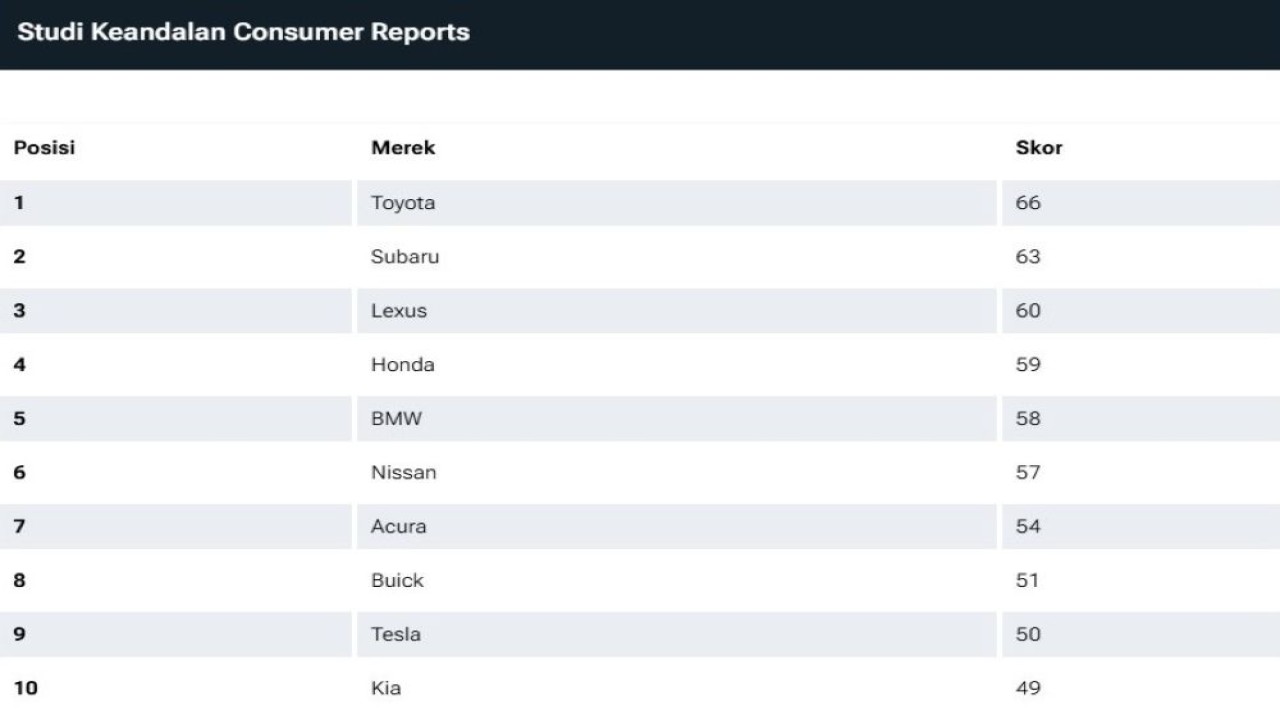Click Toyota's score of 66
The height and width of the screenshot is (720, 1280).
pyautogui.click(x=1028, y=203)
